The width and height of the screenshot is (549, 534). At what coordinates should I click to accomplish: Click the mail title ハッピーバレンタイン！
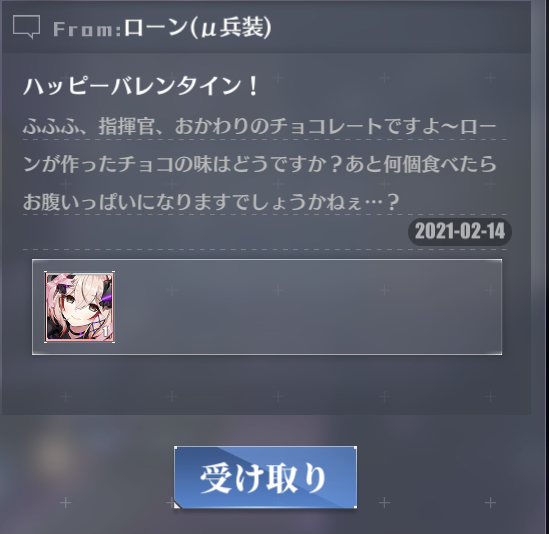pyautogui.click(x=140, y=86)
